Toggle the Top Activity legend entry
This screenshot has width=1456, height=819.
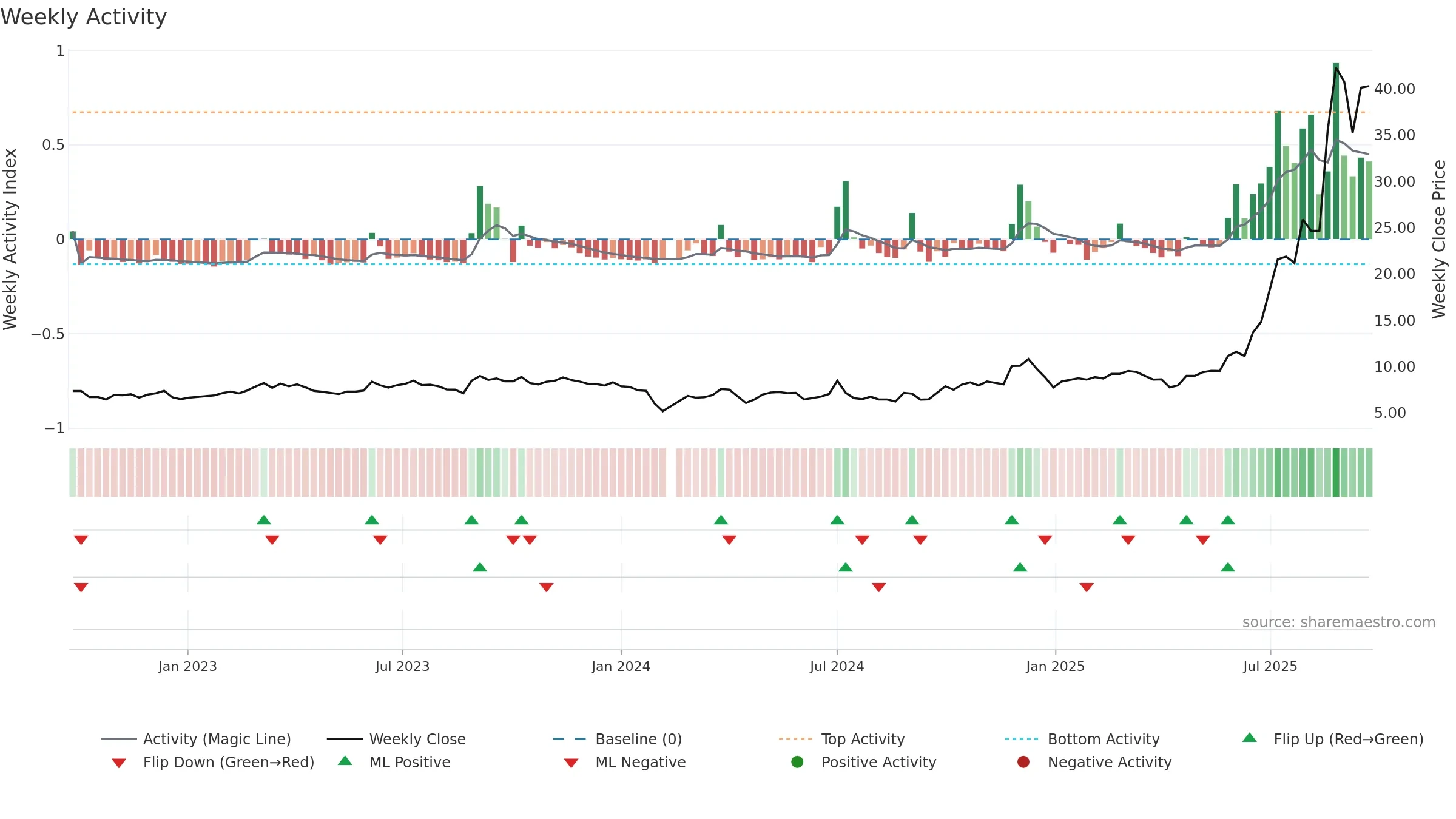pos(842,739)
